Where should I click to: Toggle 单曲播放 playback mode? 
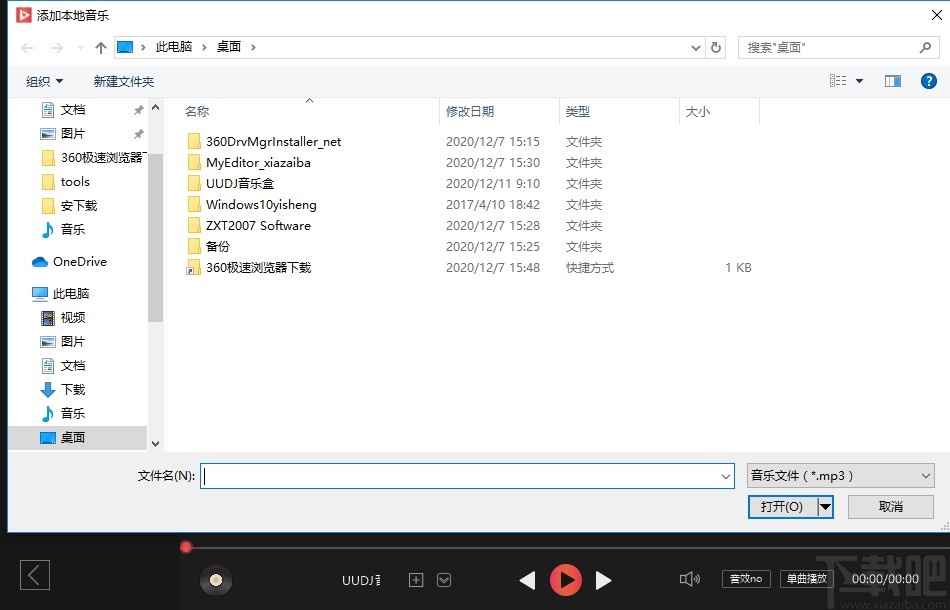[806, 578]
